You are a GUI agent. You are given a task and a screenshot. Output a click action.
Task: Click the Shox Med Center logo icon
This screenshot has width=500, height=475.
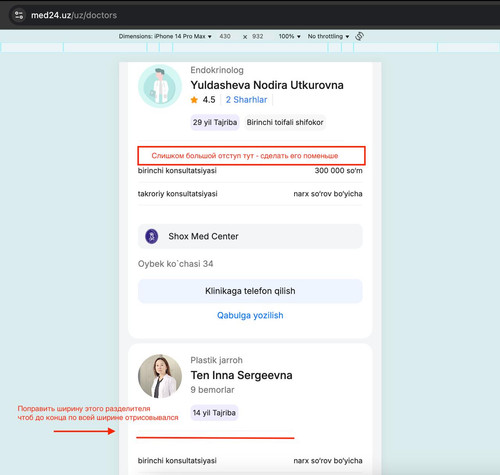152,236
